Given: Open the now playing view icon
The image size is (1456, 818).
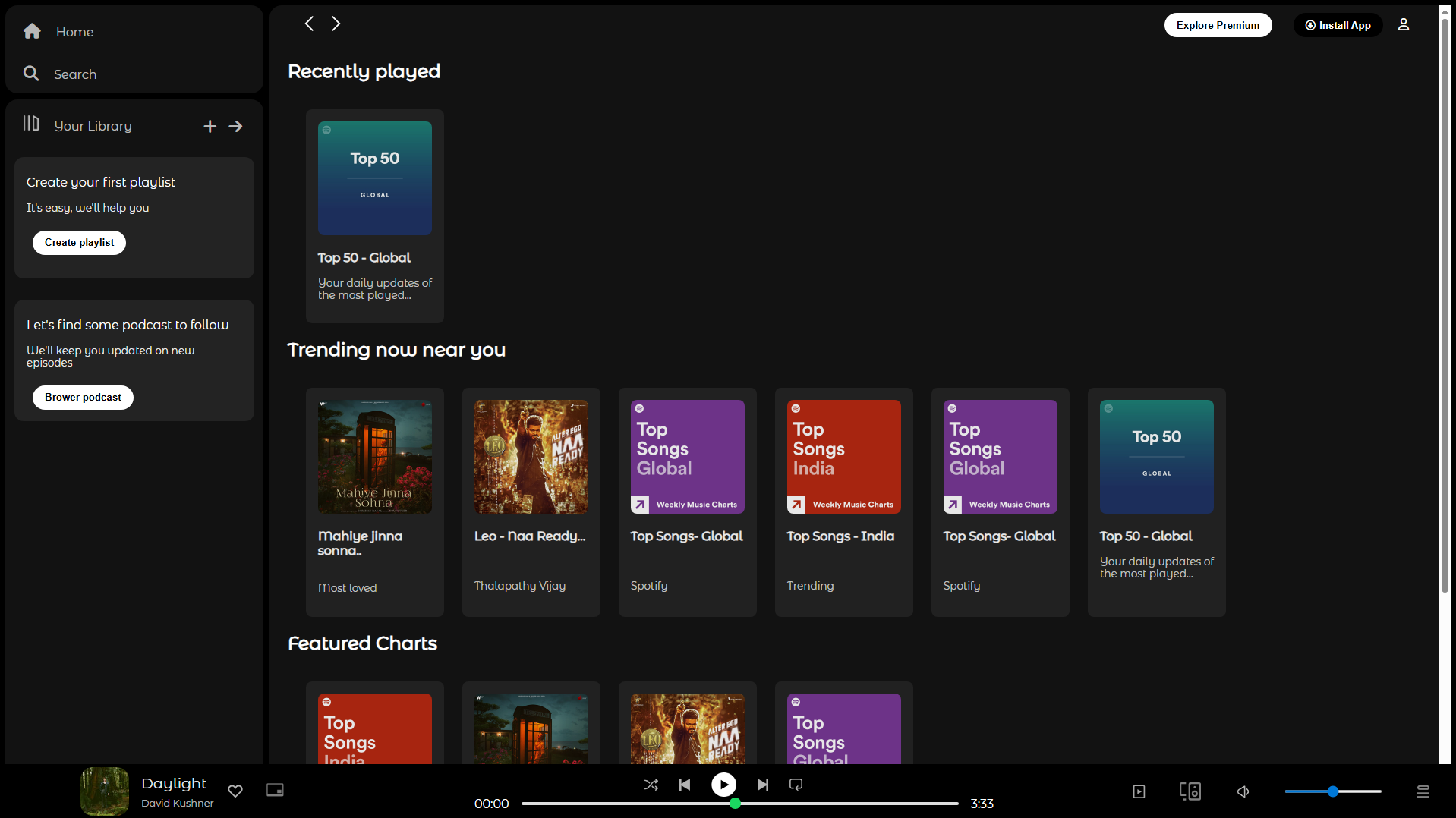Looking at the screenshot, I should (1139, 791).
